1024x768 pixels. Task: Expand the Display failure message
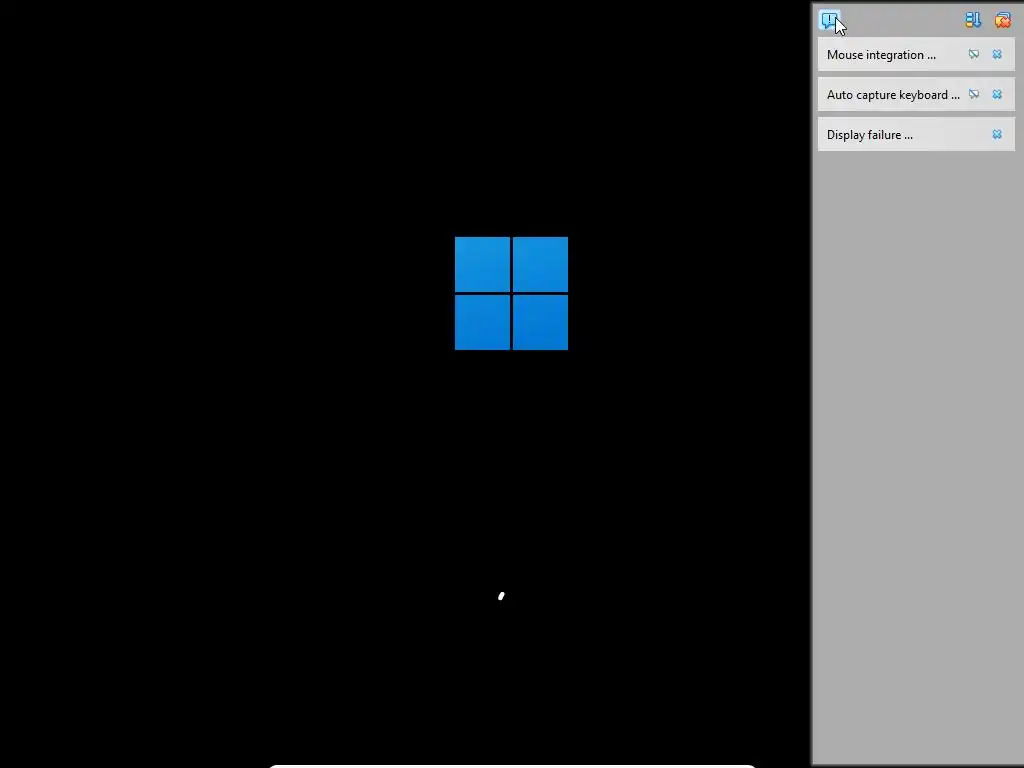pyautogui.click(x=869, y=135)
